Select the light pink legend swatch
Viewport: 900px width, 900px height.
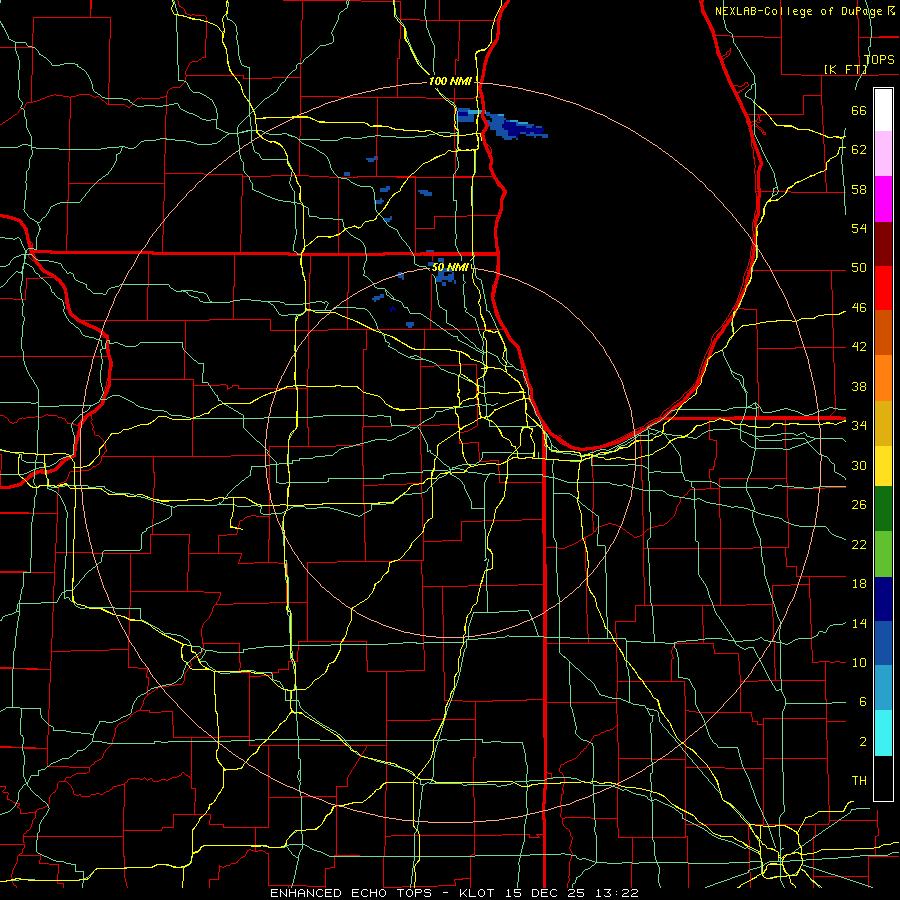pos(883,154)
